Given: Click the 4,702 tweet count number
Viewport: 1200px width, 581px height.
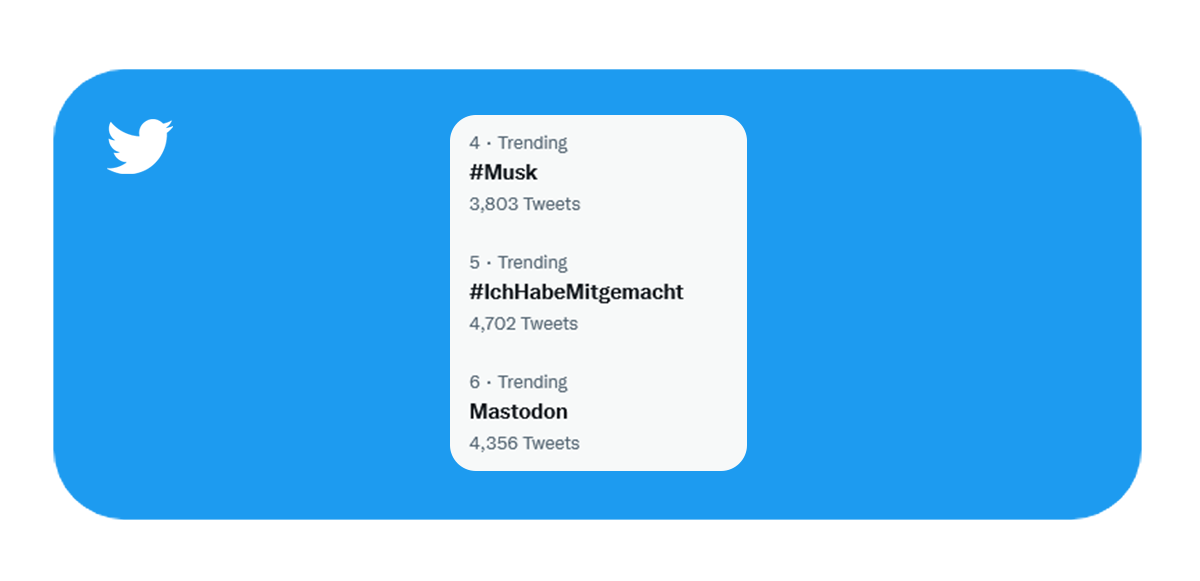Looking at the screenshot, I should (x=493, y=324).
